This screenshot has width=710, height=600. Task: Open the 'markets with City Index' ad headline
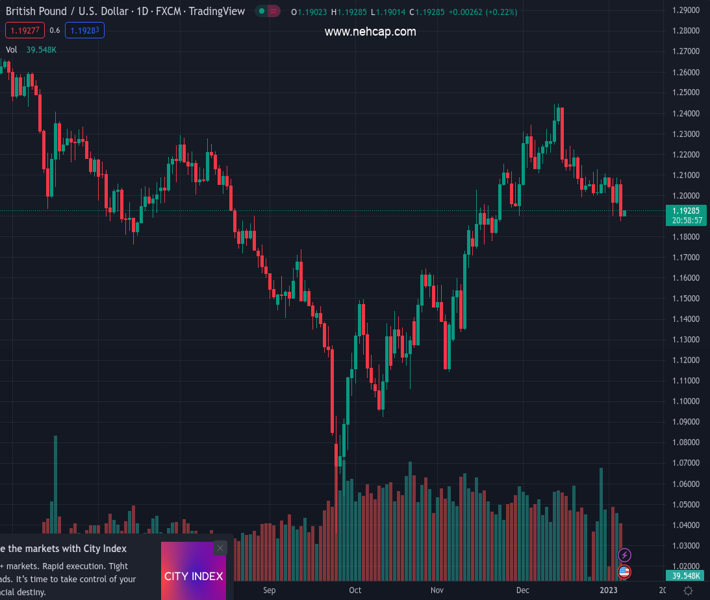pyautogui.click(x=64, y=549)
